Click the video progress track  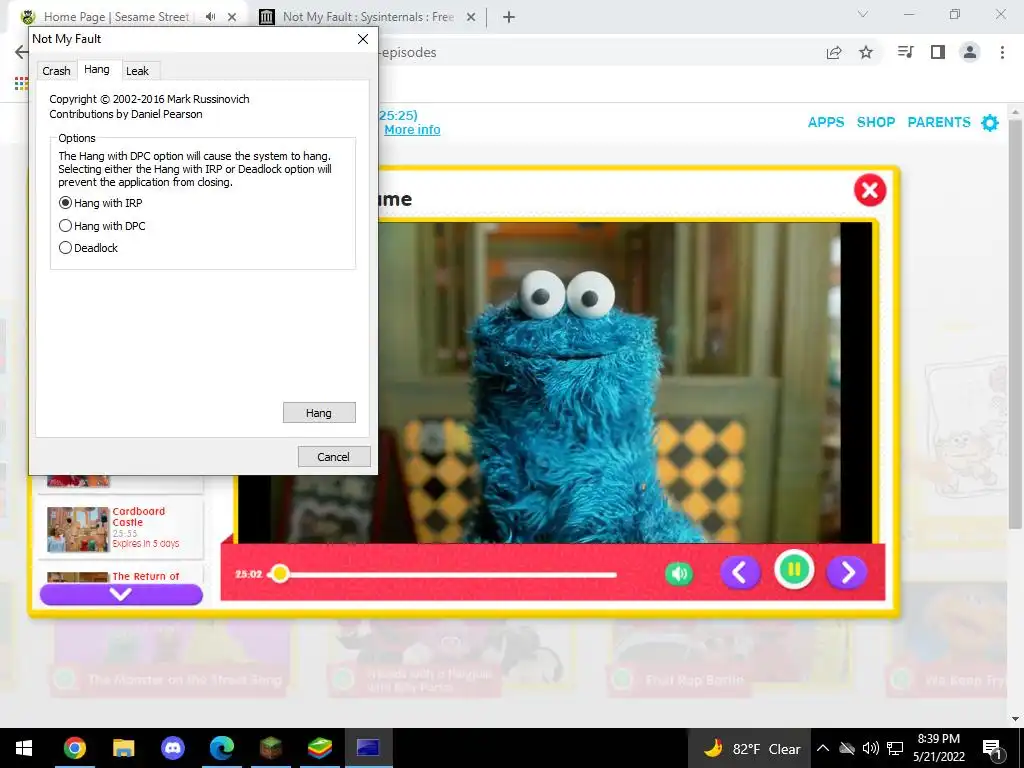444,575
